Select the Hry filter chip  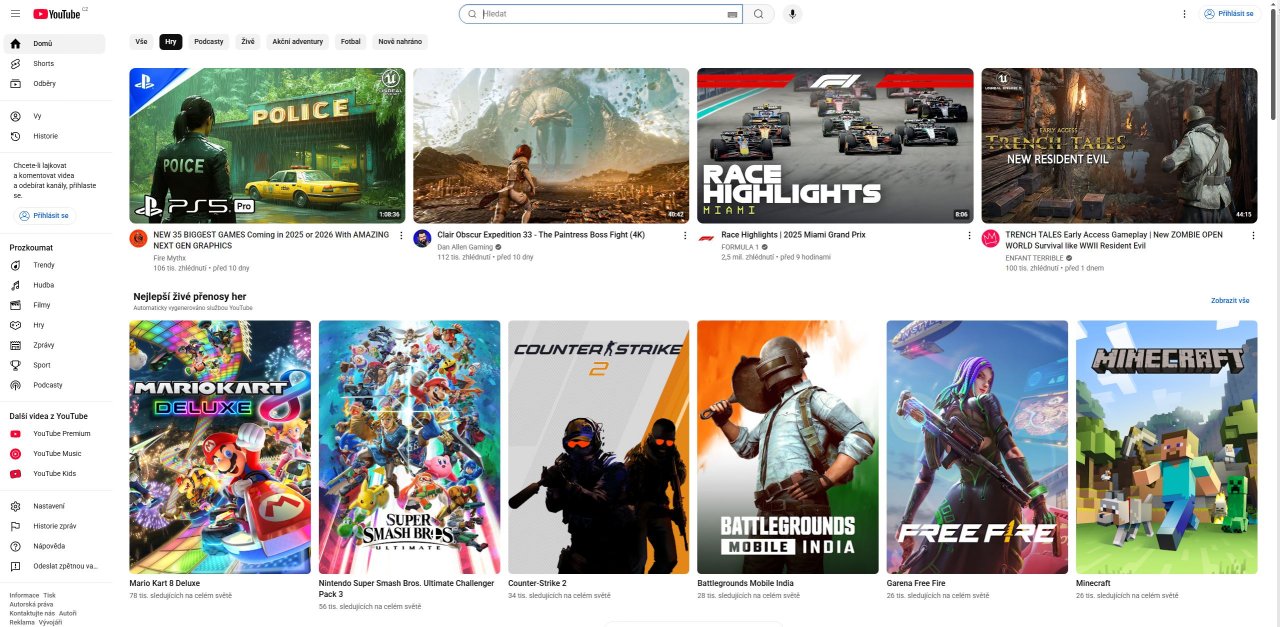tap(170, 42)
